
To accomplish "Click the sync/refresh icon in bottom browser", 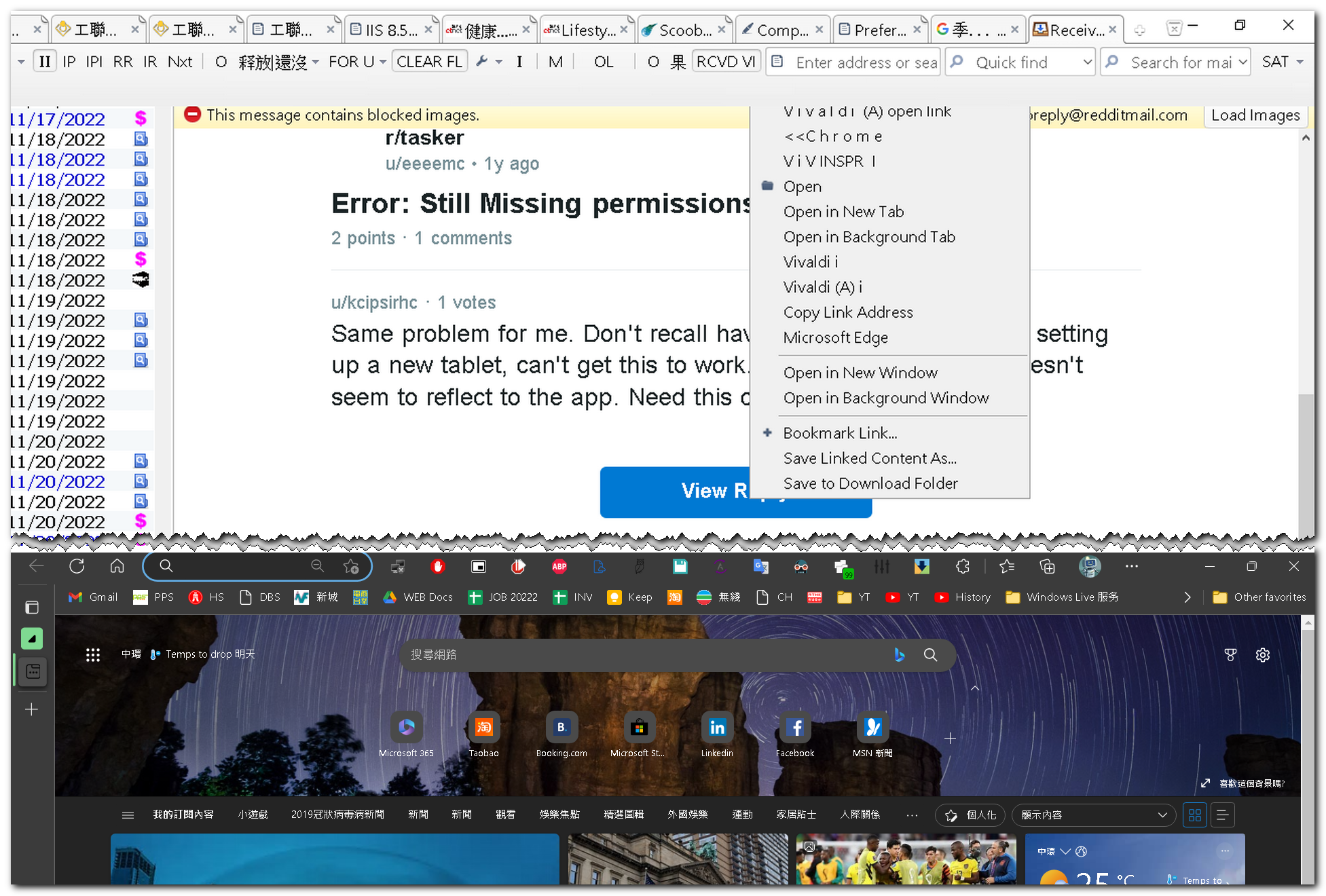I will pos(77,568).
